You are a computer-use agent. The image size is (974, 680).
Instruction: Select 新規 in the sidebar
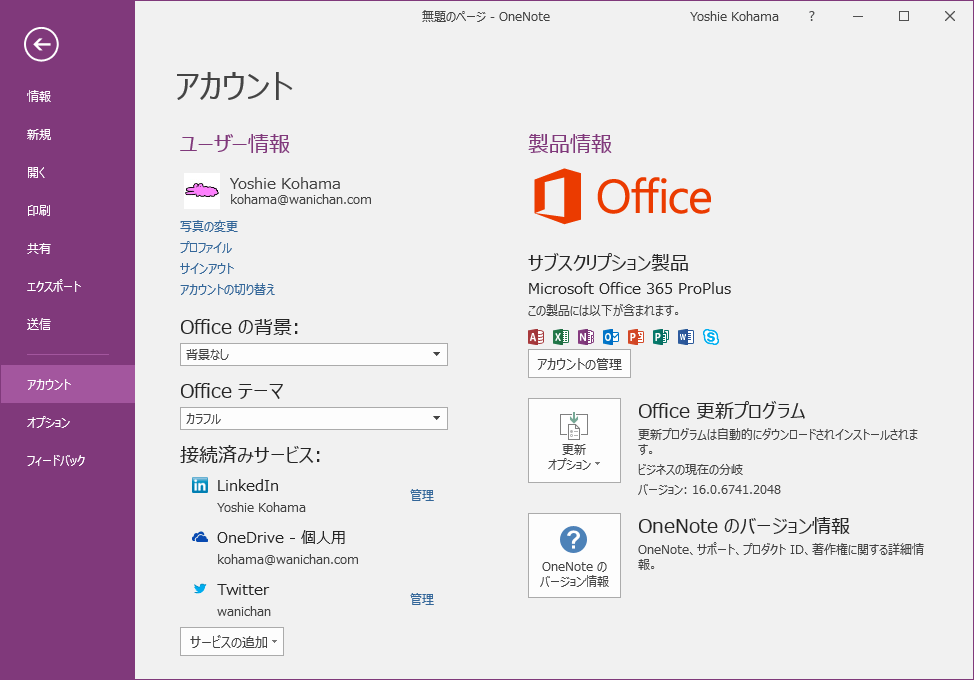67,134
